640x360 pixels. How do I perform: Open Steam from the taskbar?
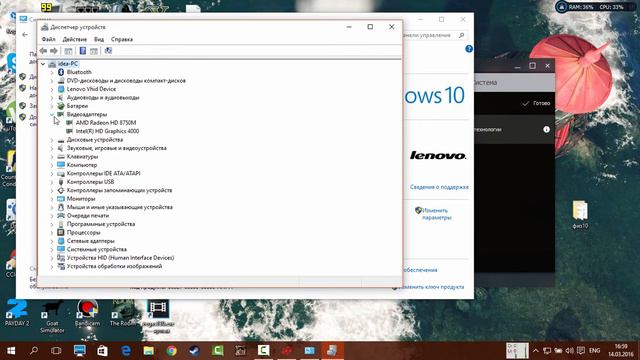194,351
